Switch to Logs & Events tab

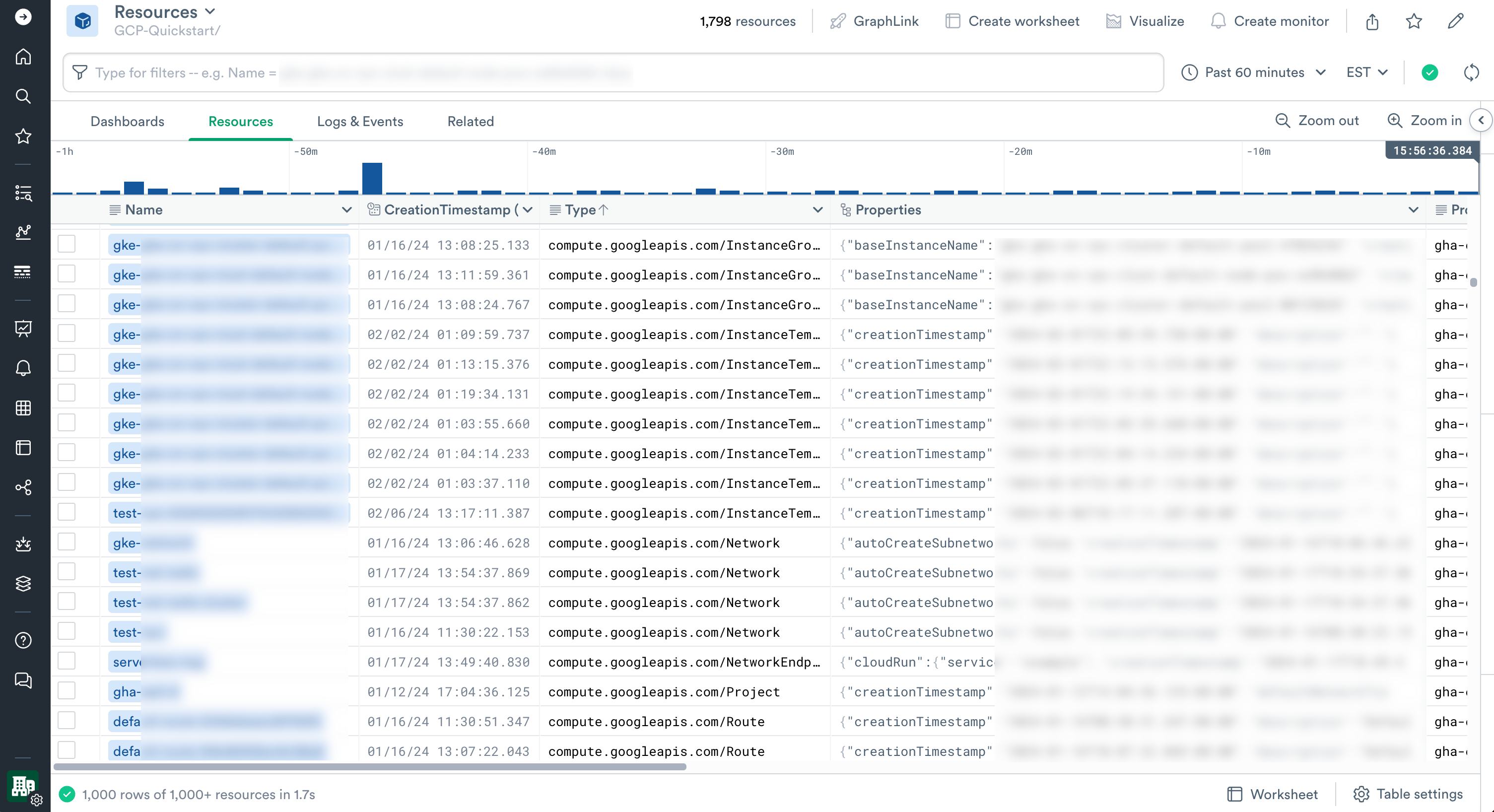[x=359, y=121]
